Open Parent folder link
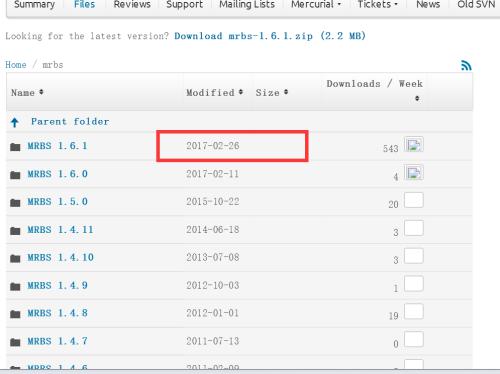The height and width of the screenshot is (374, 500). (x=70, y=122)
